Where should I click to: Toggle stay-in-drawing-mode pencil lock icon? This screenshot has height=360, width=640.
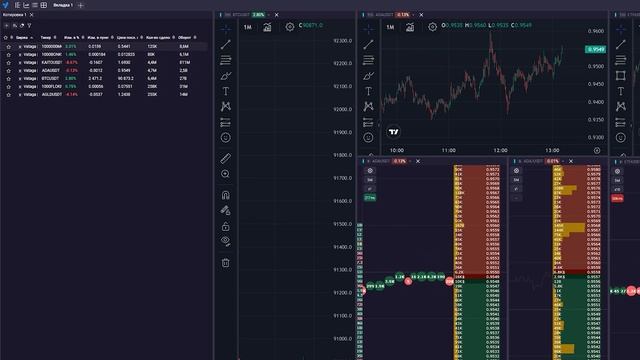(x=225, y=211)
